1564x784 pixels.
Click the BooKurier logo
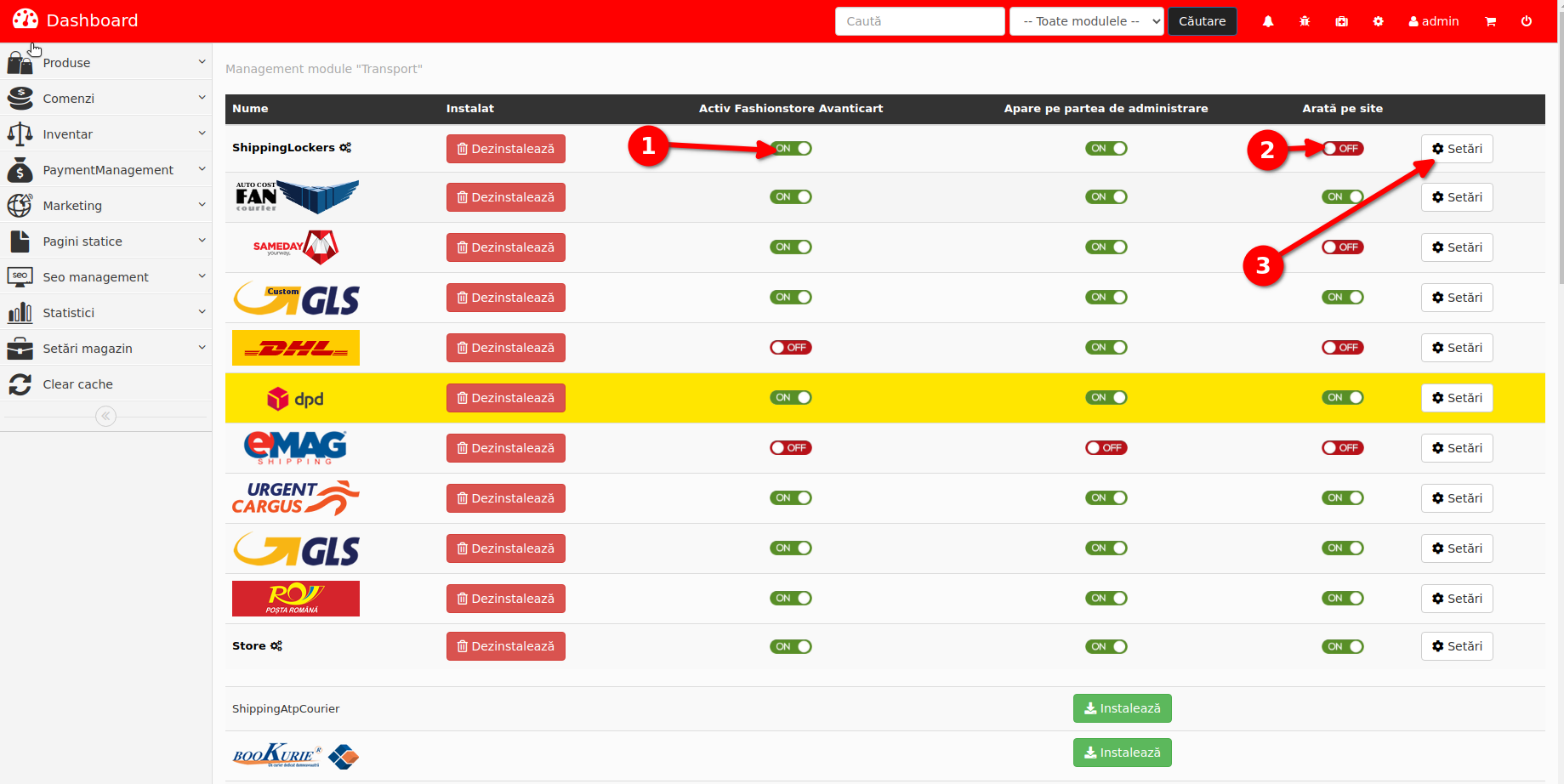coord(296,755)
